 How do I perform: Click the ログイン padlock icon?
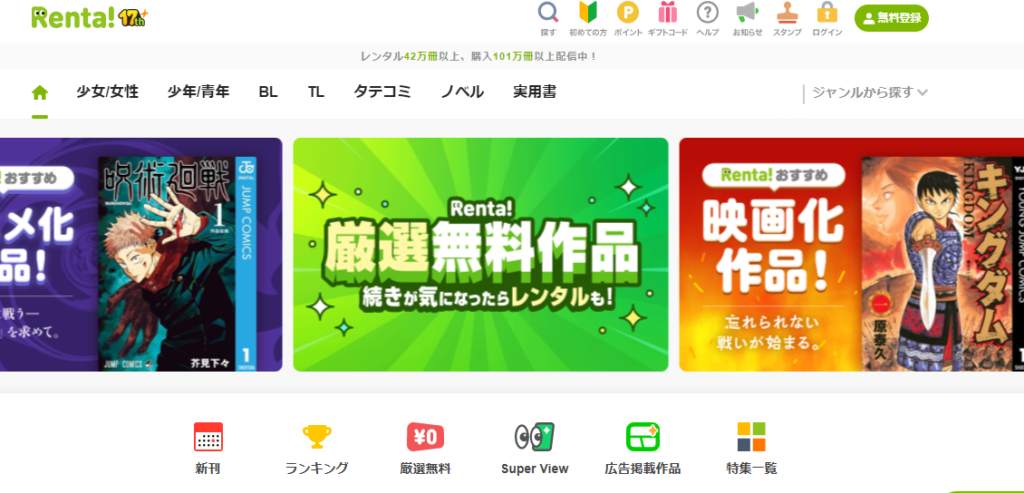click(827, 13)
